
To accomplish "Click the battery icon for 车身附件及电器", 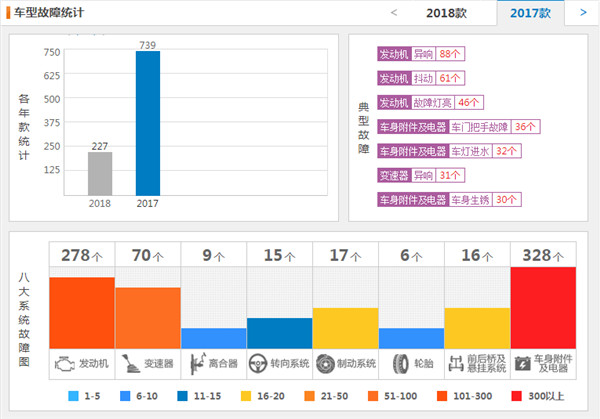I will coord(522,364).
